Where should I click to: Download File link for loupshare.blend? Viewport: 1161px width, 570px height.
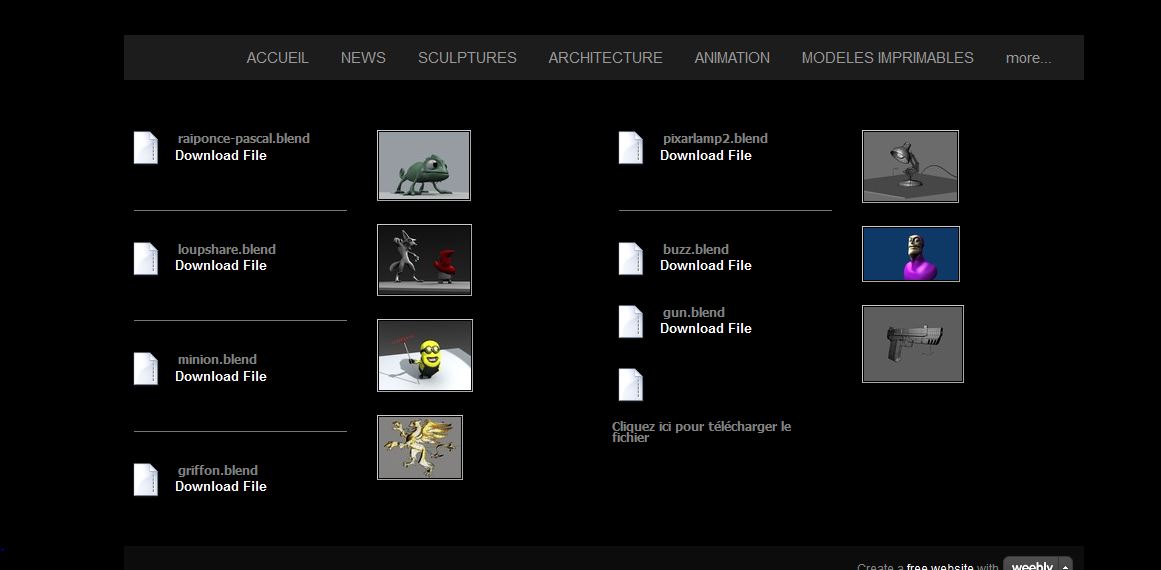(x=221, y=266)
